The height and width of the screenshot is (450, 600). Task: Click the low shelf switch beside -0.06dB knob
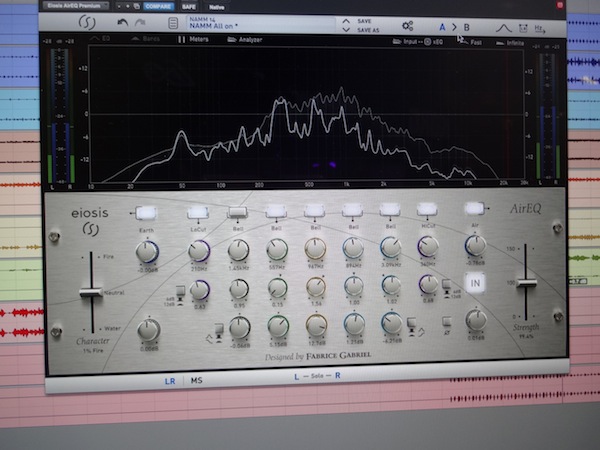[218, 331]
